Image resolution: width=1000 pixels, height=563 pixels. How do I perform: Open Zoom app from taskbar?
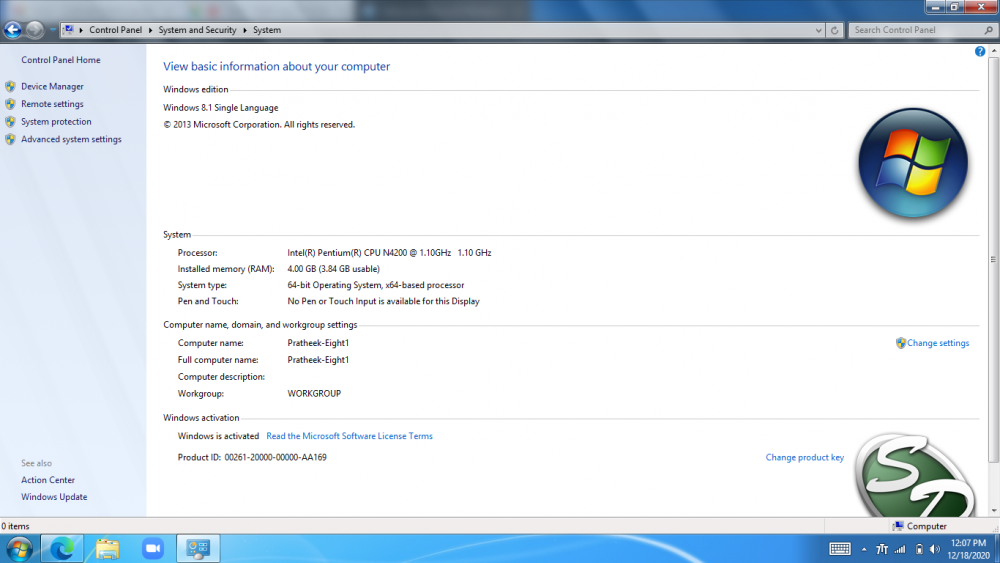coord(152,548)
